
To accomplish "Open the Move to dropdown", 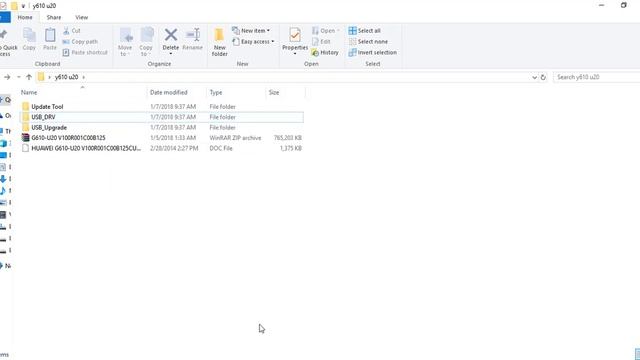I will tap(125, 42).
